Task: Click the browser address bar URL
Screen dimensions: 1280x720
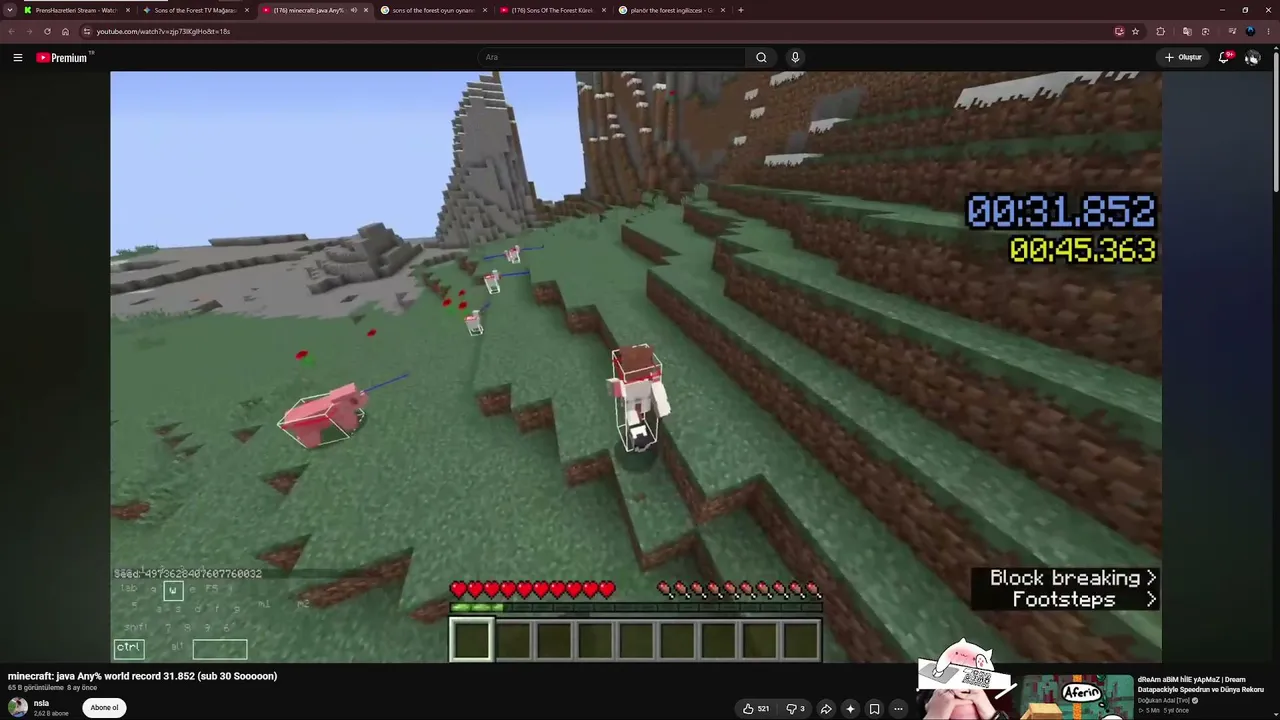Action: (x=163, y=31)
